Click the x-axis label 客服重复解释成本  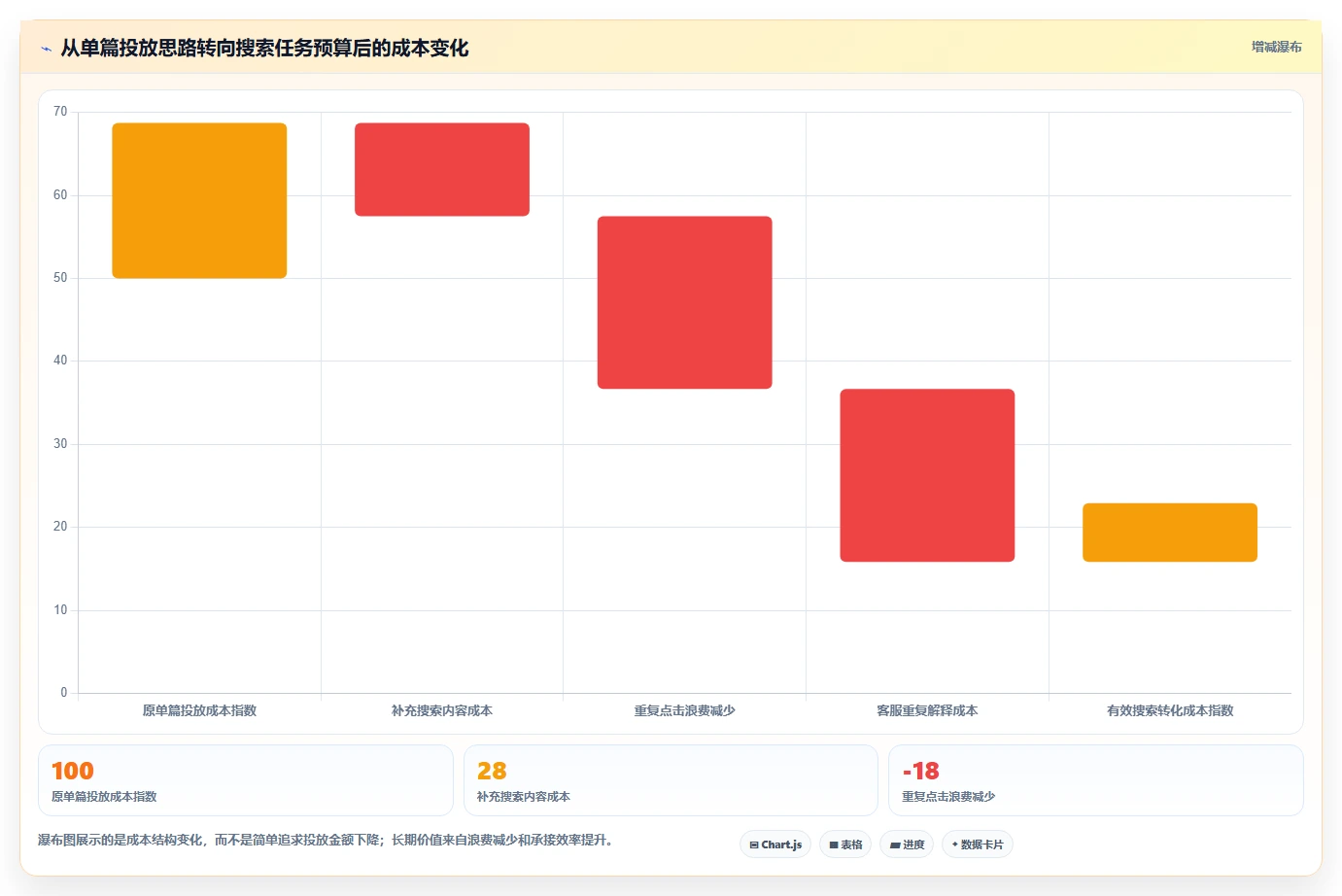[x=927, y=710]
